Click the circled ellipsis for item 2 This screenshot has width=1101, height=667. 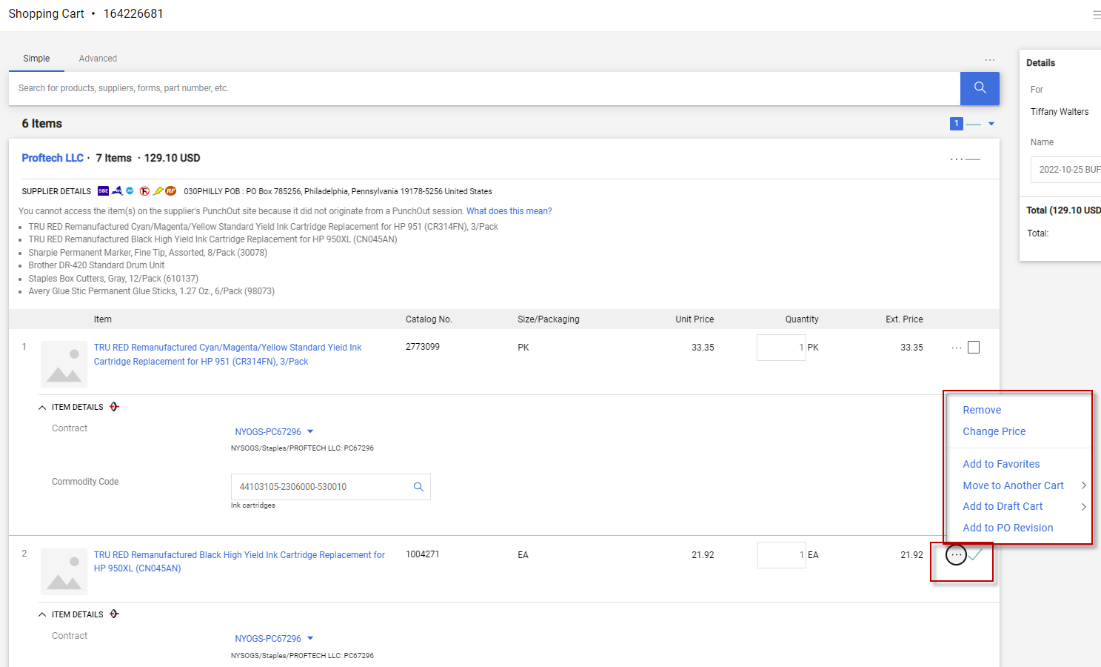click(x=956, y=555)
